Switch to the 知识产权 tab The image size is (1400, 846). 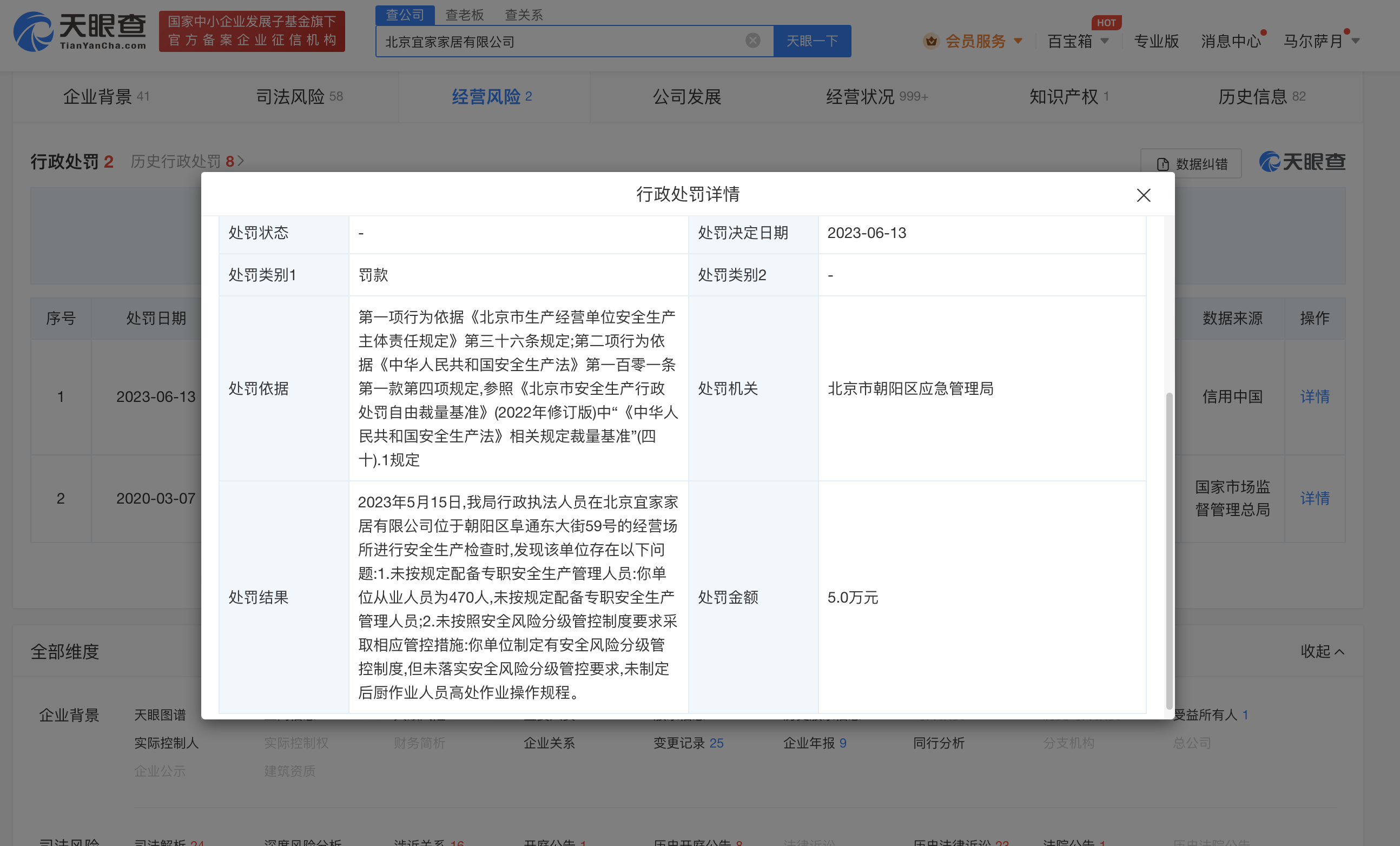tap(1069, 97)
